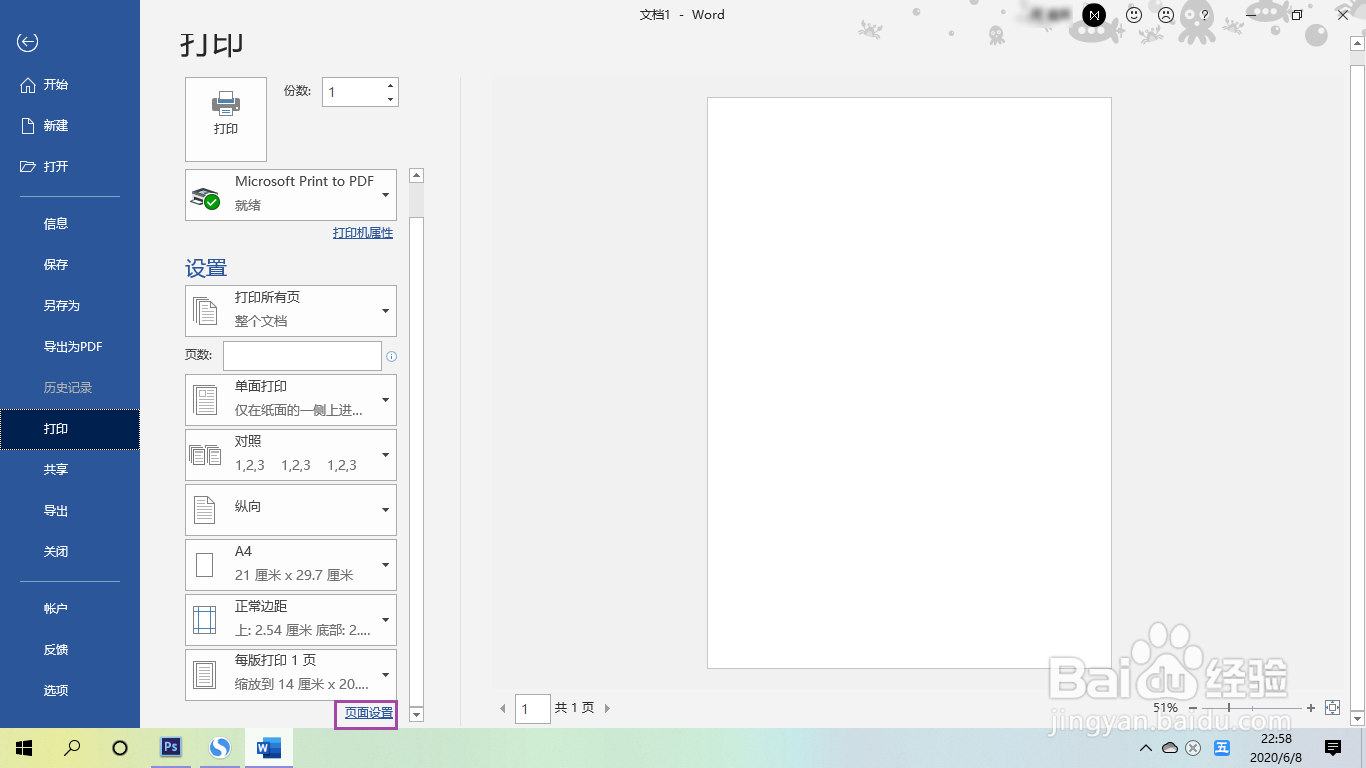Show hidden tray icons chevron
The height and width of the screenshot is (768, 1366).
point(1146,748)
